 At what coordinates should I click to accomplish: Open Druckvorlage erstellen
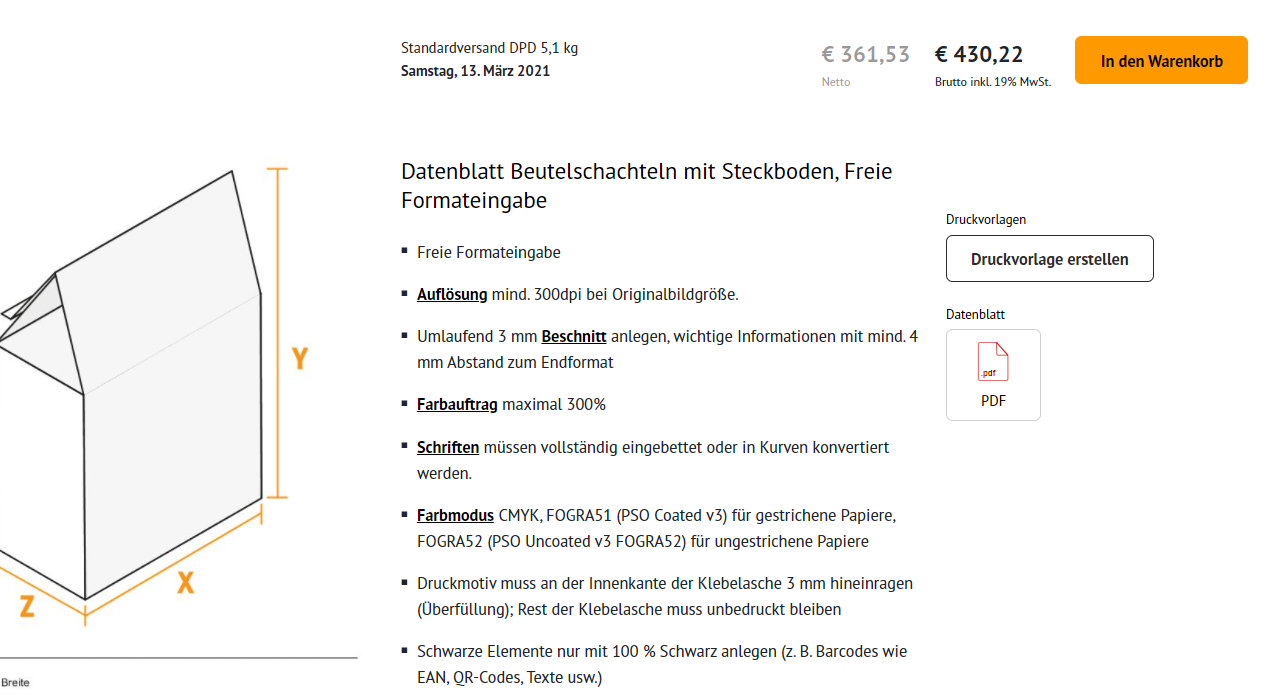point(1050,259)
